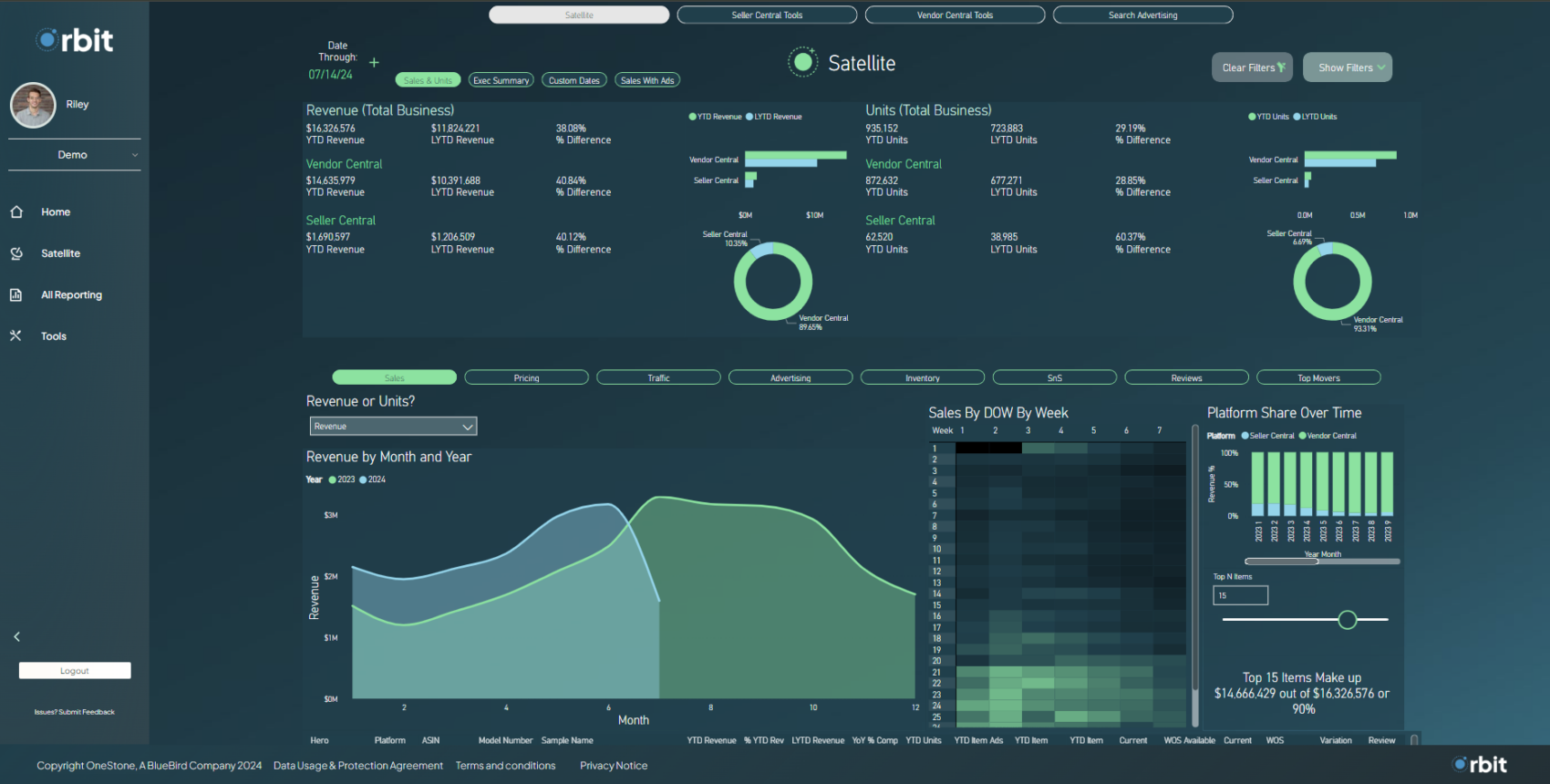Open Seller Central Tools tab
This screenshot has width=1550, height=784.
[x=767, y=15]
